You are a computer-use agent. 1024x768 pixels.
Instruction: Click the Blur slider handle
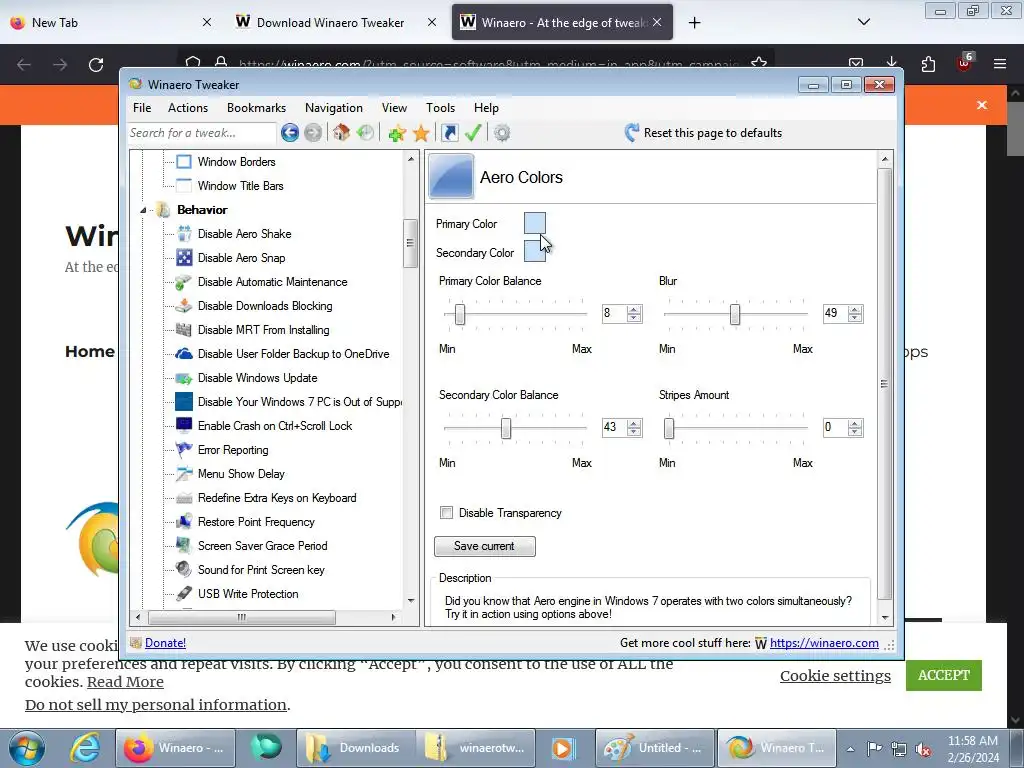point(735,315)
